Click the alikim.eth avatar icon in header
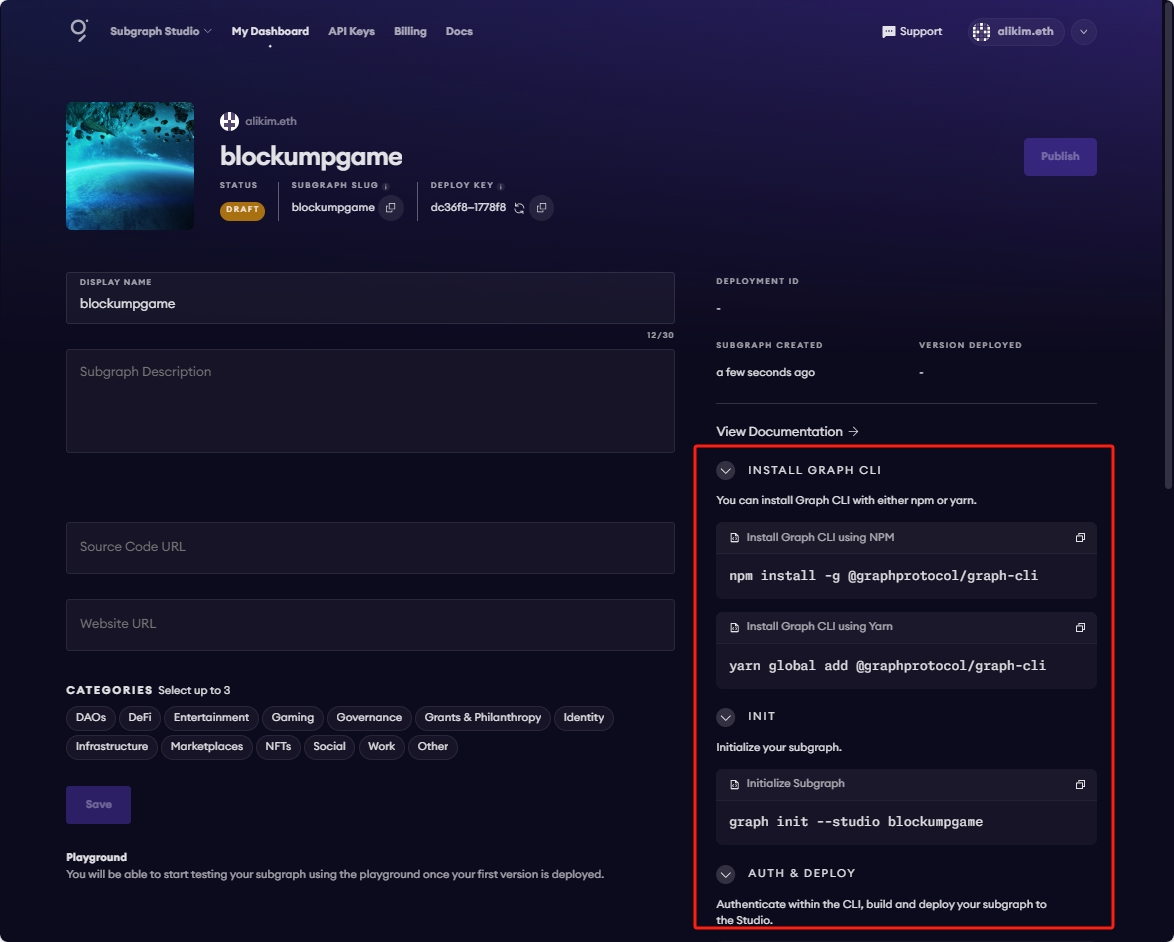The image size is (1174, 942). pyautogui.click(x=981, y=32)
